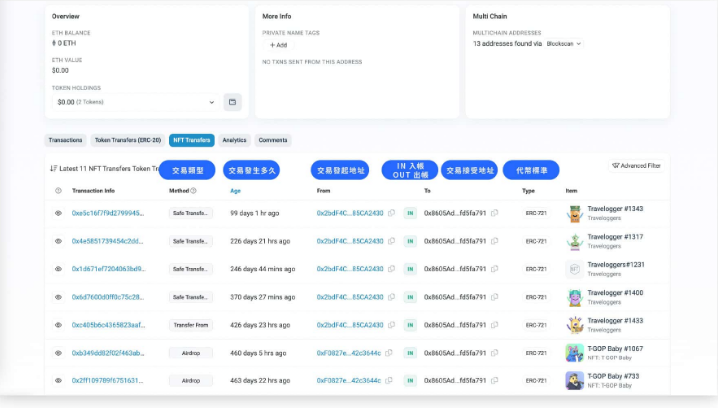This screenshot has width=718, height=408.
Task: Click Safe Transfer badge in 99 days row
Action: coord(190,213)
